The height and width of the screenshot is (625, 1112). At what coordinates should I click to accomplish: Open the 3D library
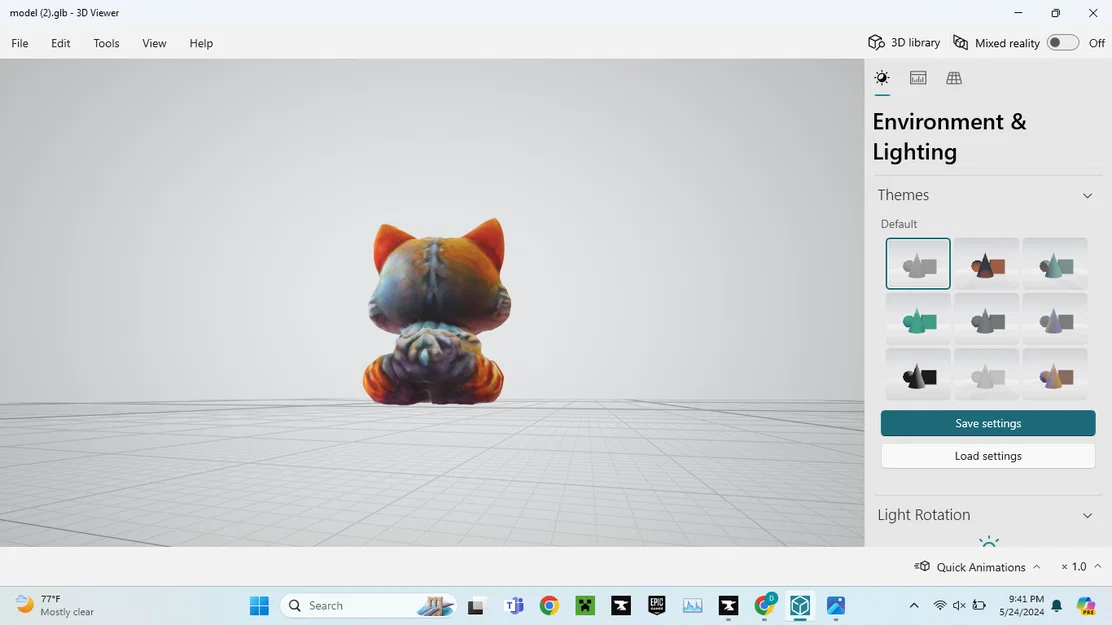[904, 43]
